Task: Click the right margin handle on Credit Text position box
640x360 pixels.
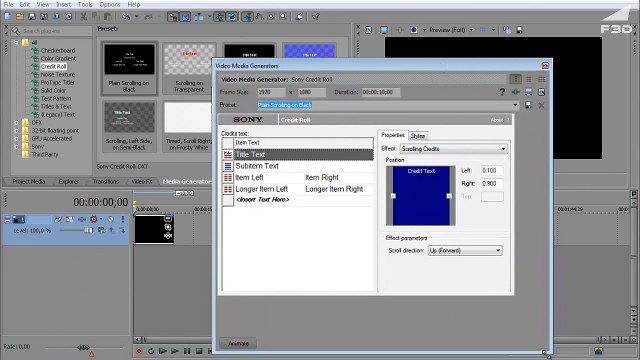Action: 449,196
